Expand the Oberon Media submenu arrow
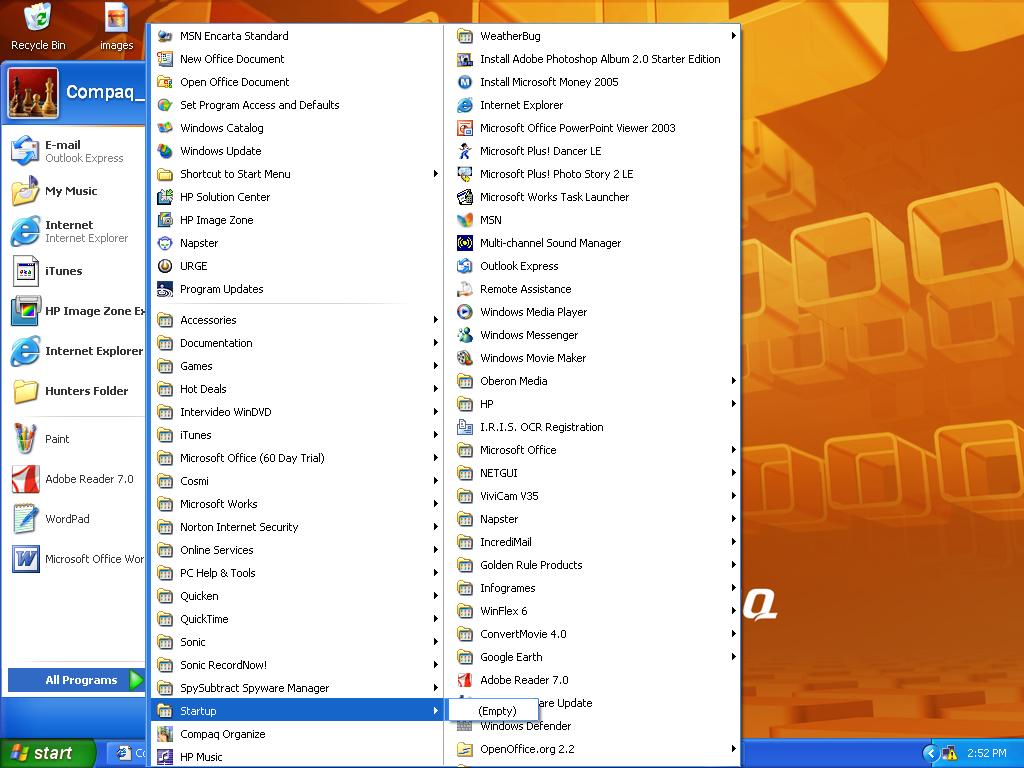Viewport: 1024px width, 768px height. 733,381
